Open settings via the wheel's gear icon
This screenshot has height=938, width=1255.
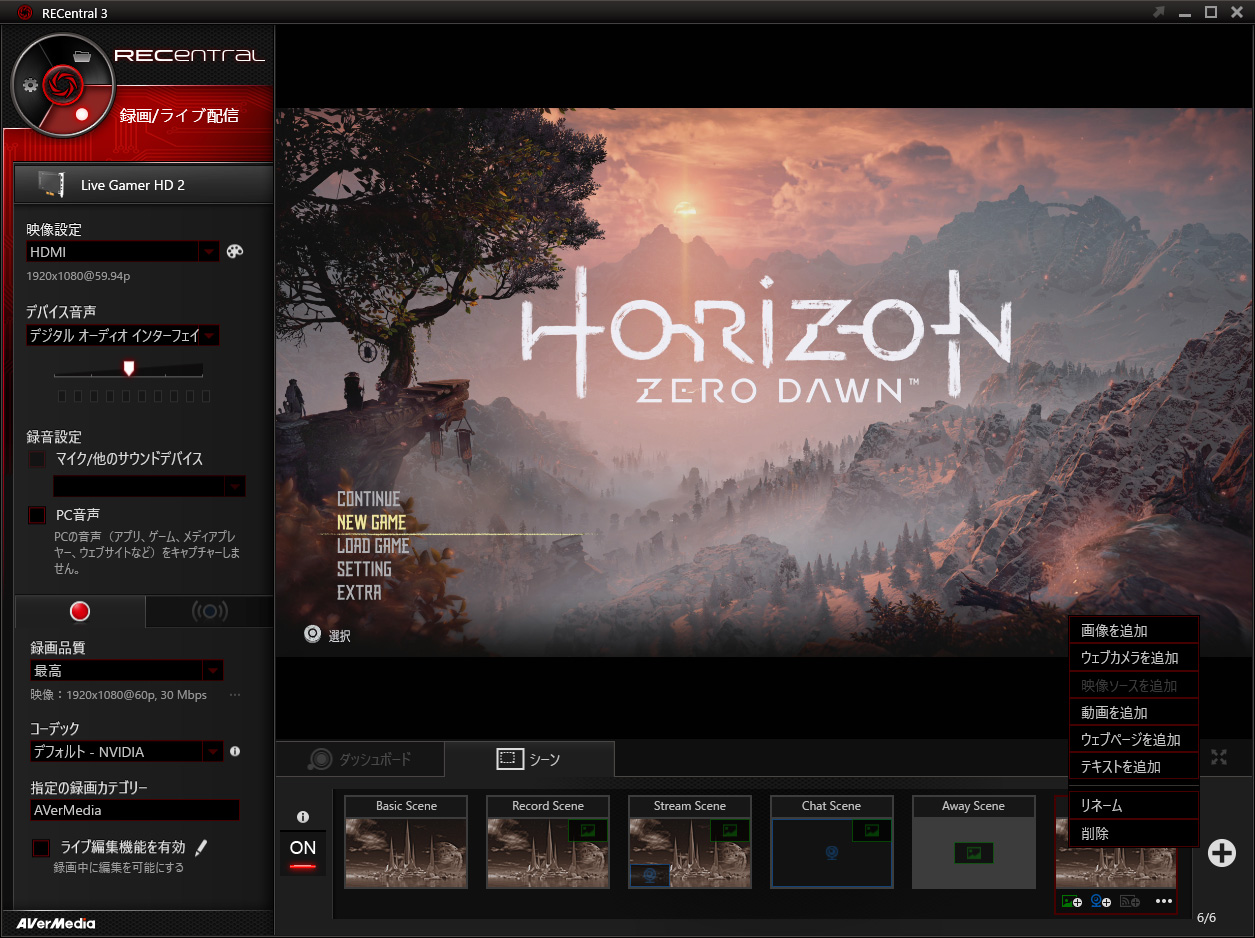coord(30,85)
